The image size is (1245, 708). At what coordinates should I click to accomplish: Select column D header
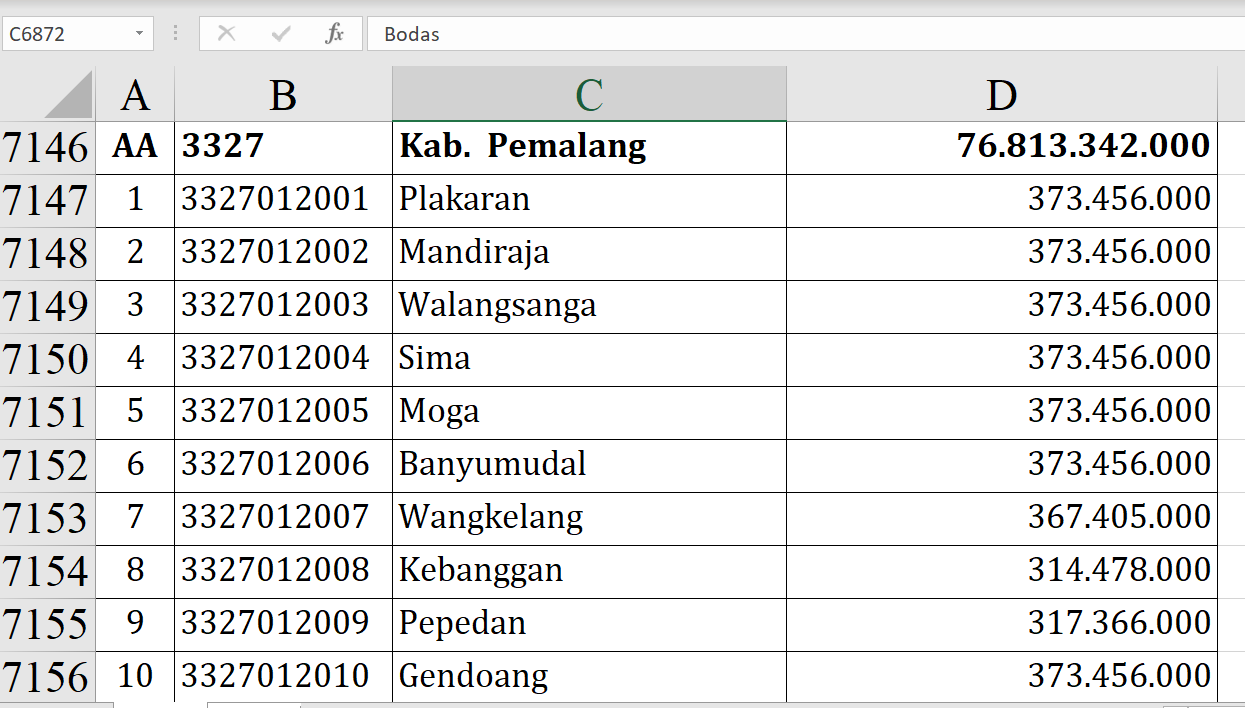point(1001,95)
